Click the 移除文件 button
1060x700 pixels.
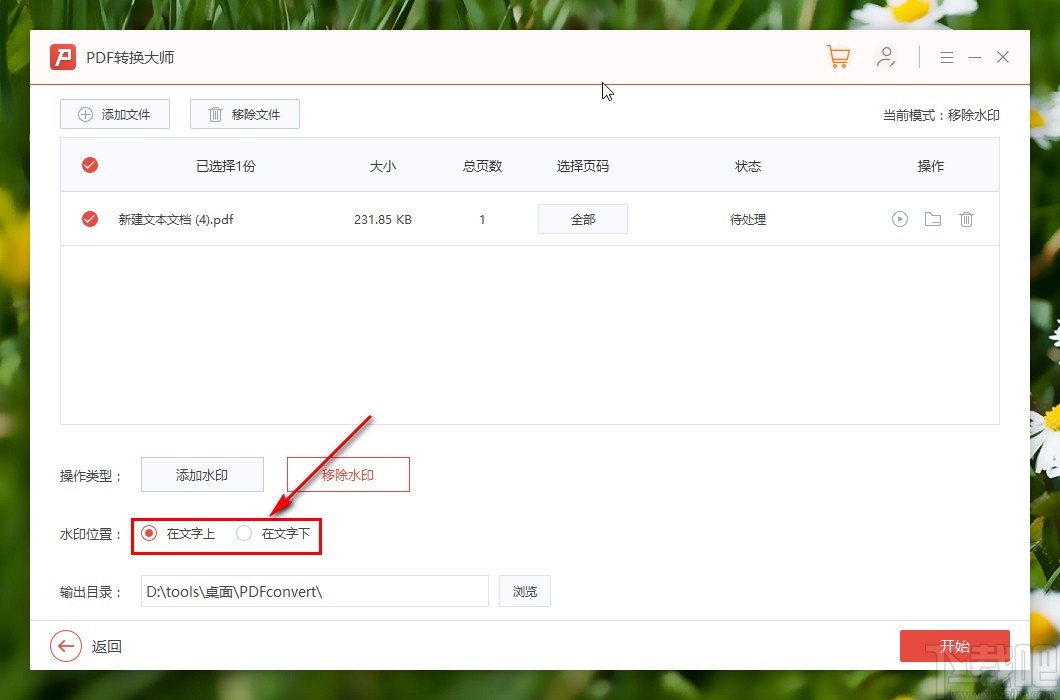click(244, 114)
